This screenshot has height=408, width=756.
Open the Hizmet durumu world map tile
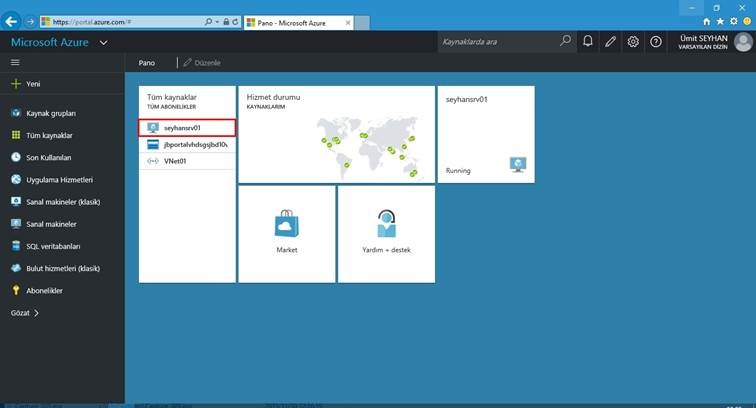(x=337, y=135)
